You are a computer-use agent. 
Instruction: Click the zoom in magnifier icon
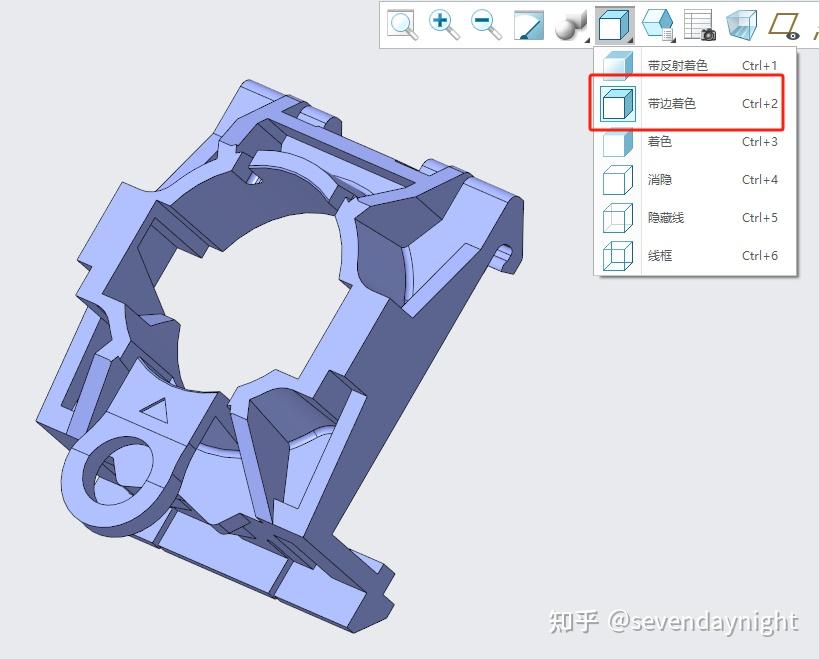click(444, 25)
